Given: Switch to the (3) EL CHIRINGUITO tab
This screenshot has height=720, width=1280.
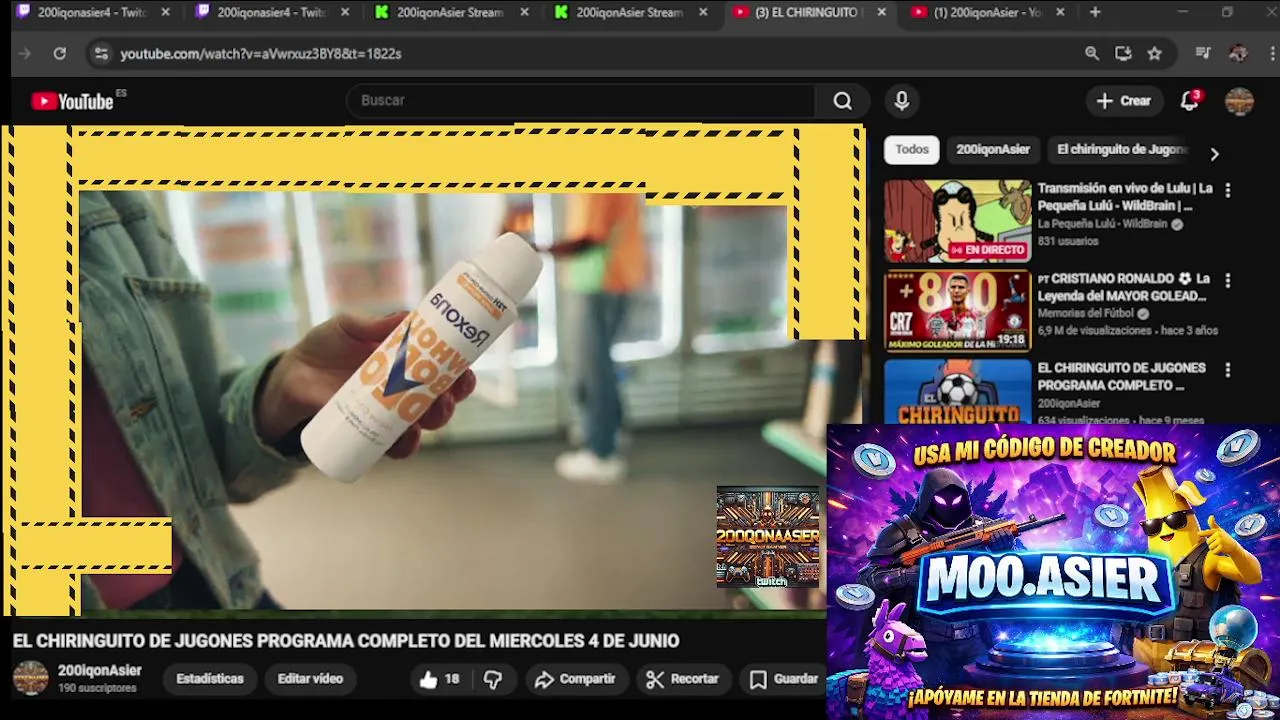Looking at the screenshot, I should tap(810, 12).
